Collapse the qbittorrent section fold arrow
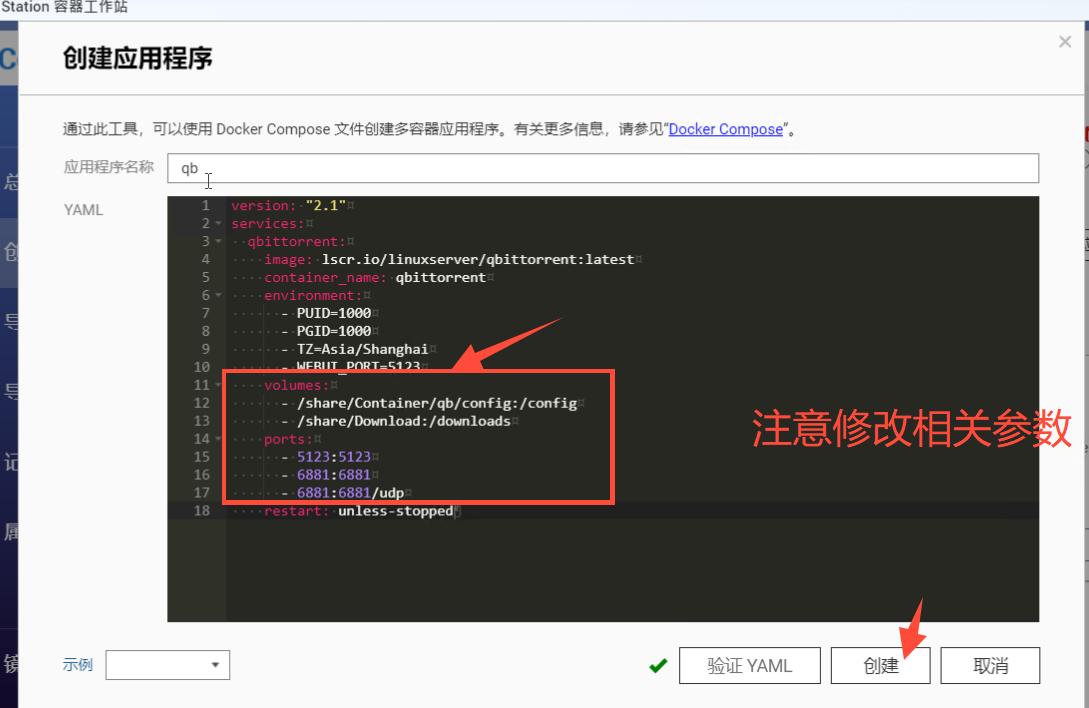Screen dimensions: 1089x708 (216, 241)
